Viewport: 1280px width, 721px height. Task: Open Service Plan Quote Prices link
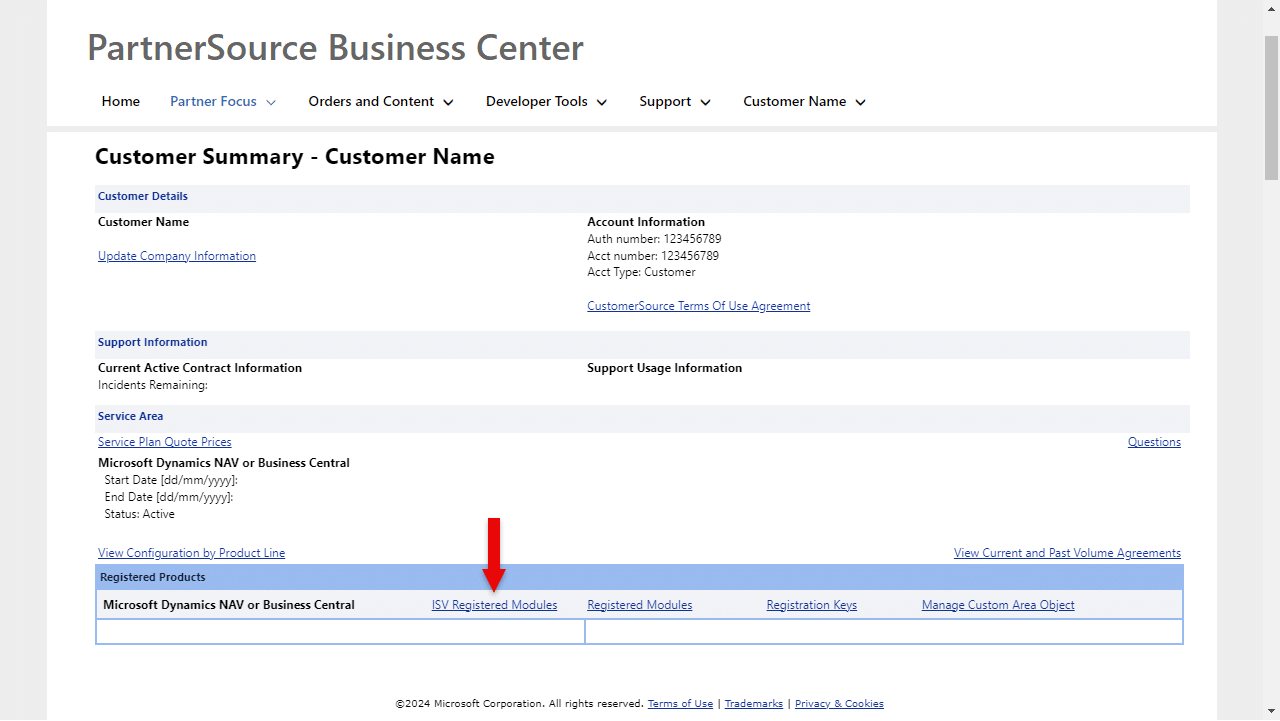(165, 442)
